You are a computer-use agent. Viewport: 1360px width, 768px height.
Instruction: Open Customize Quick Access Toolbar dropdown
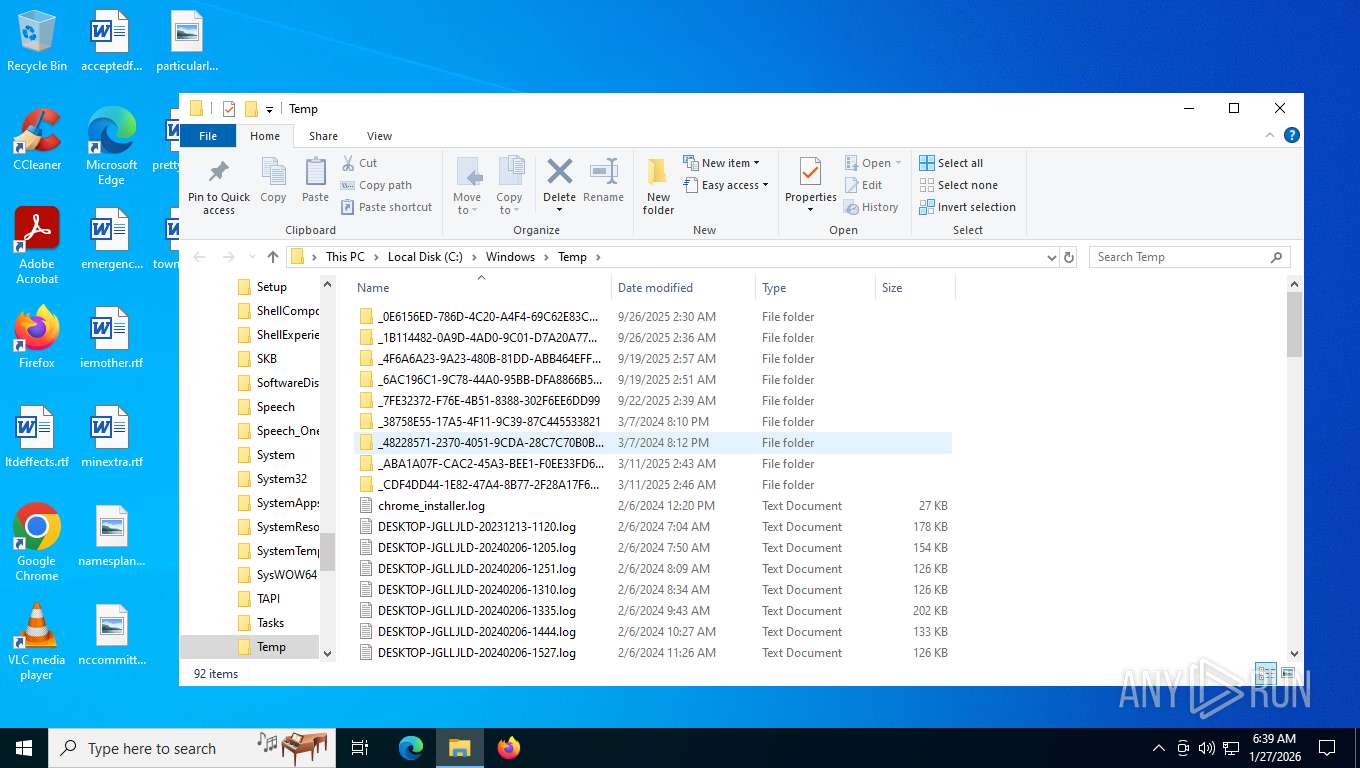click(269, 109)
